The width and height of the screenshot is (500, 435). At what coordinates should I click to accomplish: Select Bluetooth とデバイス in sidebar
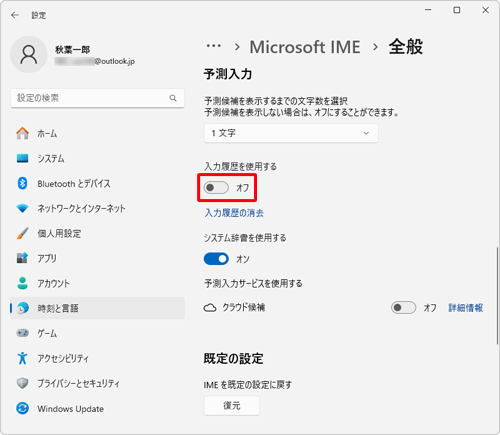point(97,183)
